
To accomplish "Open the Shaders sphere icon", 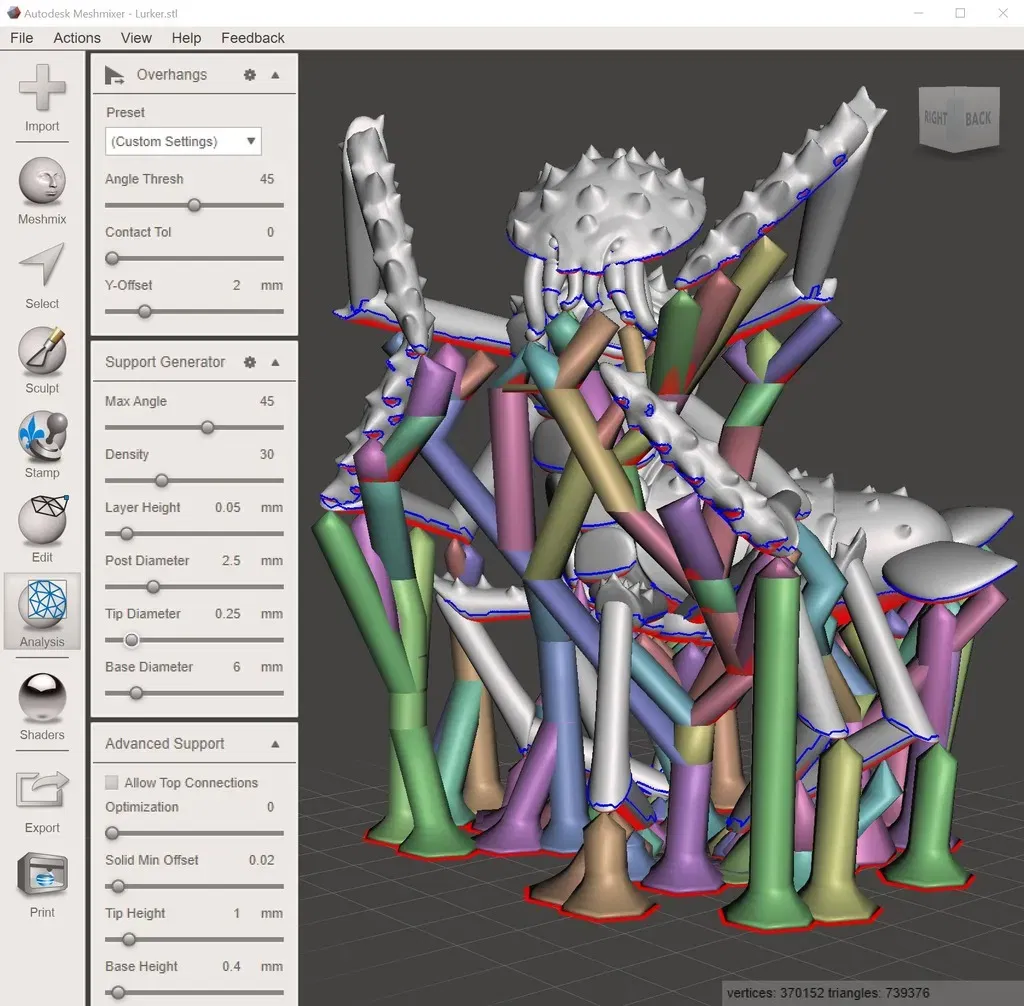I will (42, 696).
